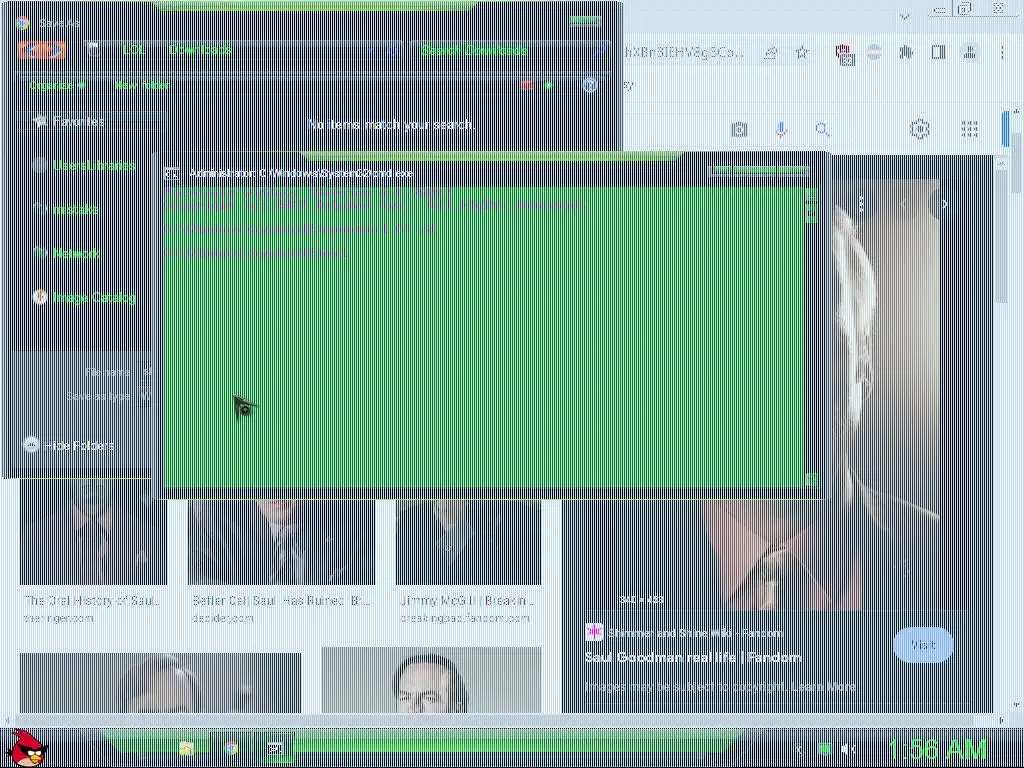This screenshot has height=768, width=1024.
Task: Toggle the Chrome side panel icon
Action: click(938, 52)
